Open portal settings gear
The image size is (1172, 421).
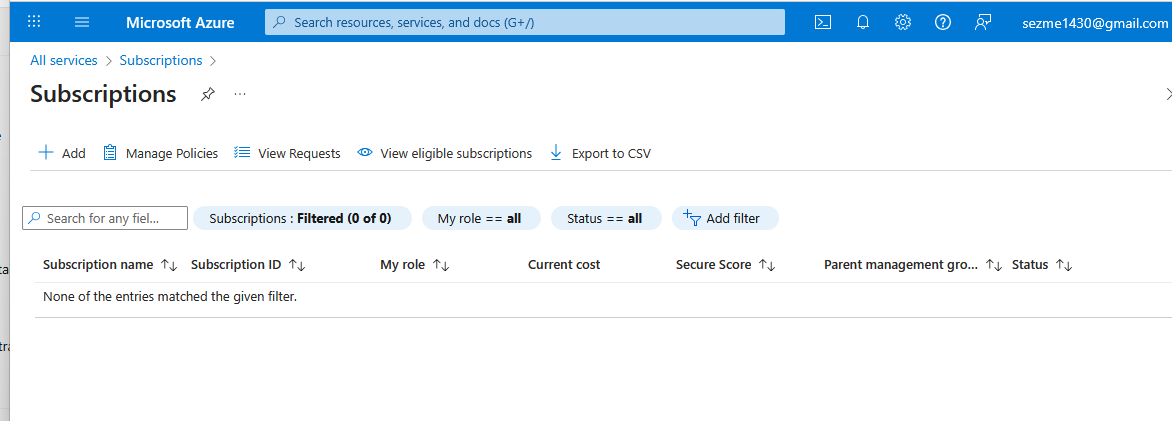point(903,22)
